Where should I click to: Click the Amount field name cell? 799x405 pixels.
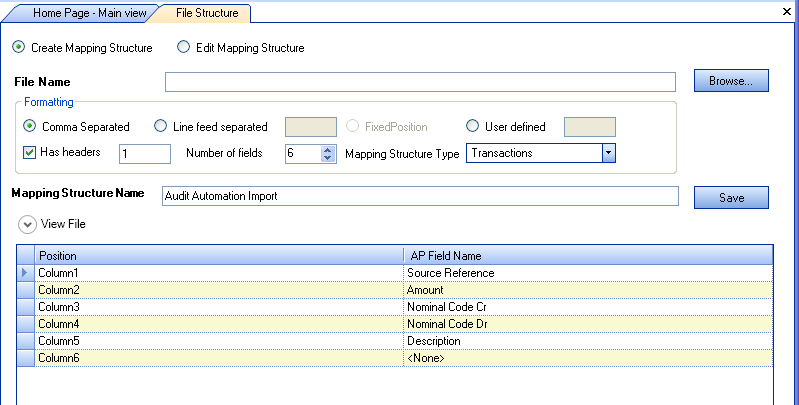tap(589, 290)
